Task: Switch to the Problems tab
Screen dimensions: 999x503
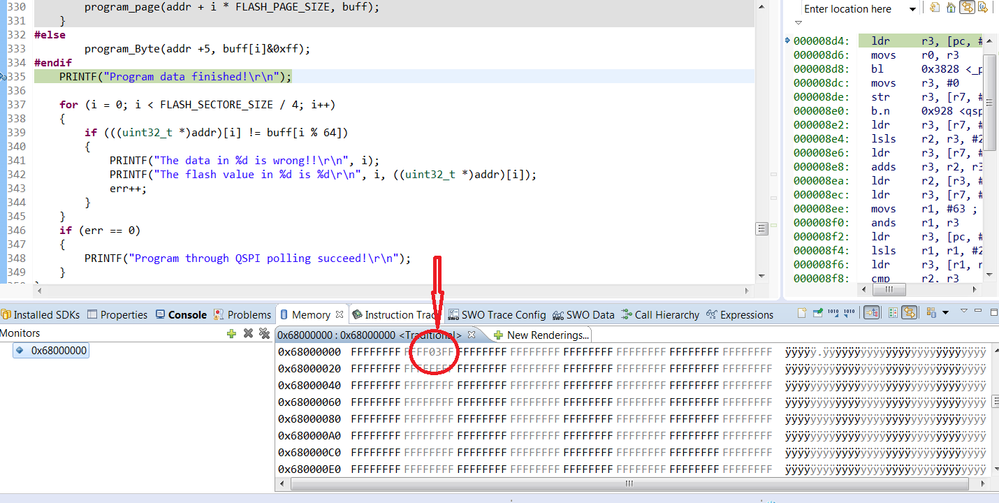Action: click(243, 314)
